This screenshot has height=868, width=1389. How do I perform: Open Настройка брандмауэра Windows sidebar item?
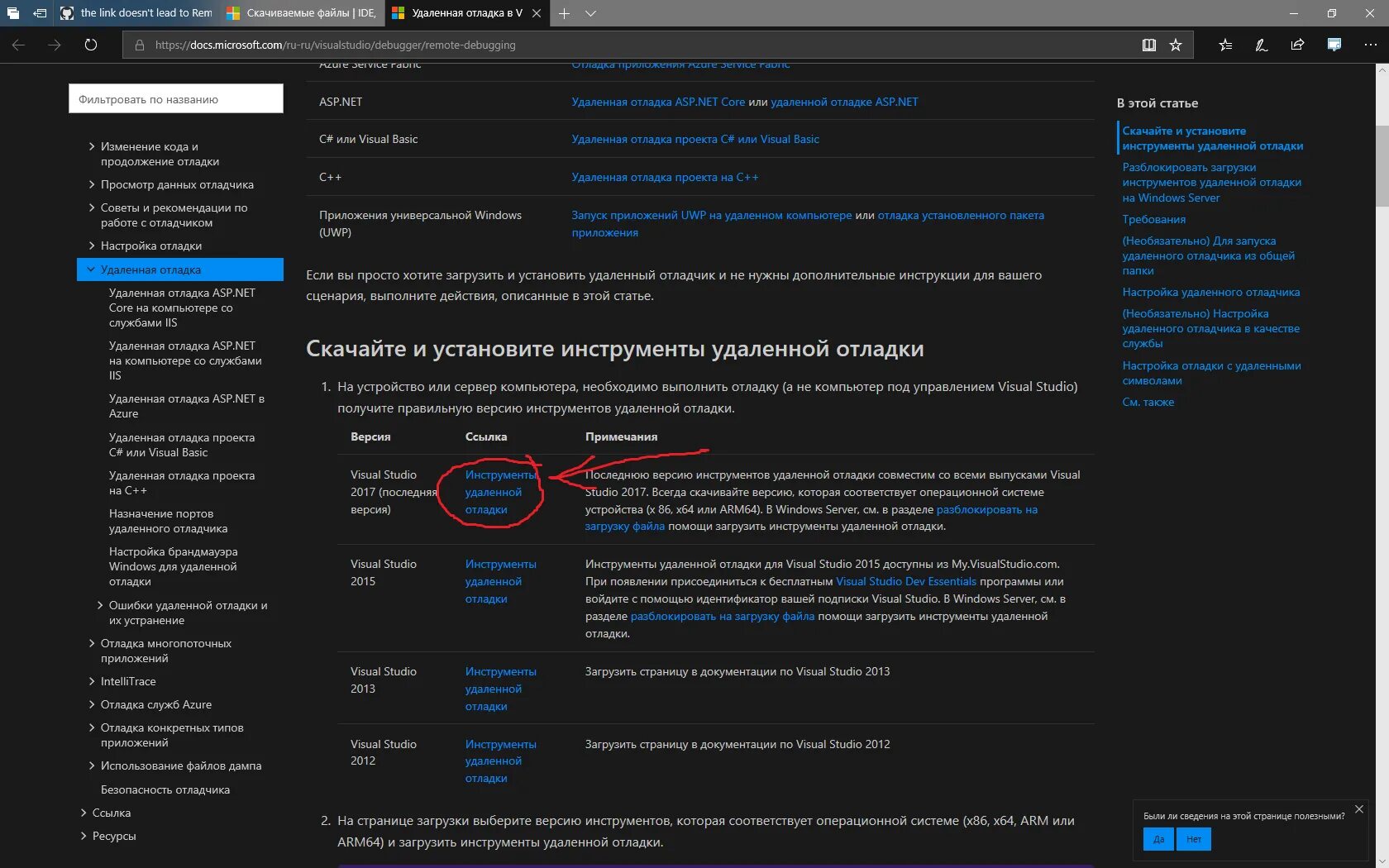pyautogui.click(x=173, y=566)
